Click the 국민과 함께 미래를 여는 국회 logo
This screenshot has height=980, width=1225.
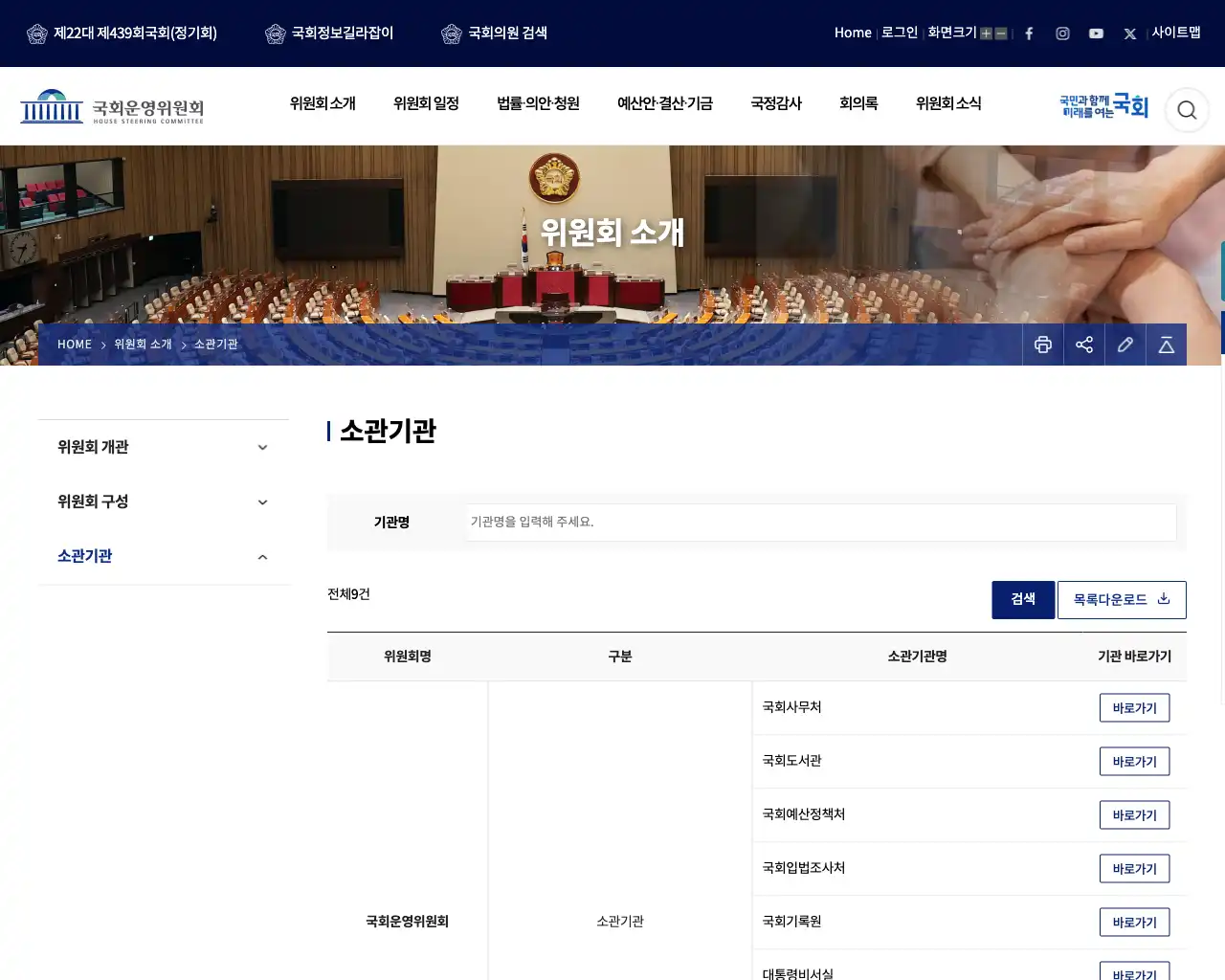[1103, 106]
